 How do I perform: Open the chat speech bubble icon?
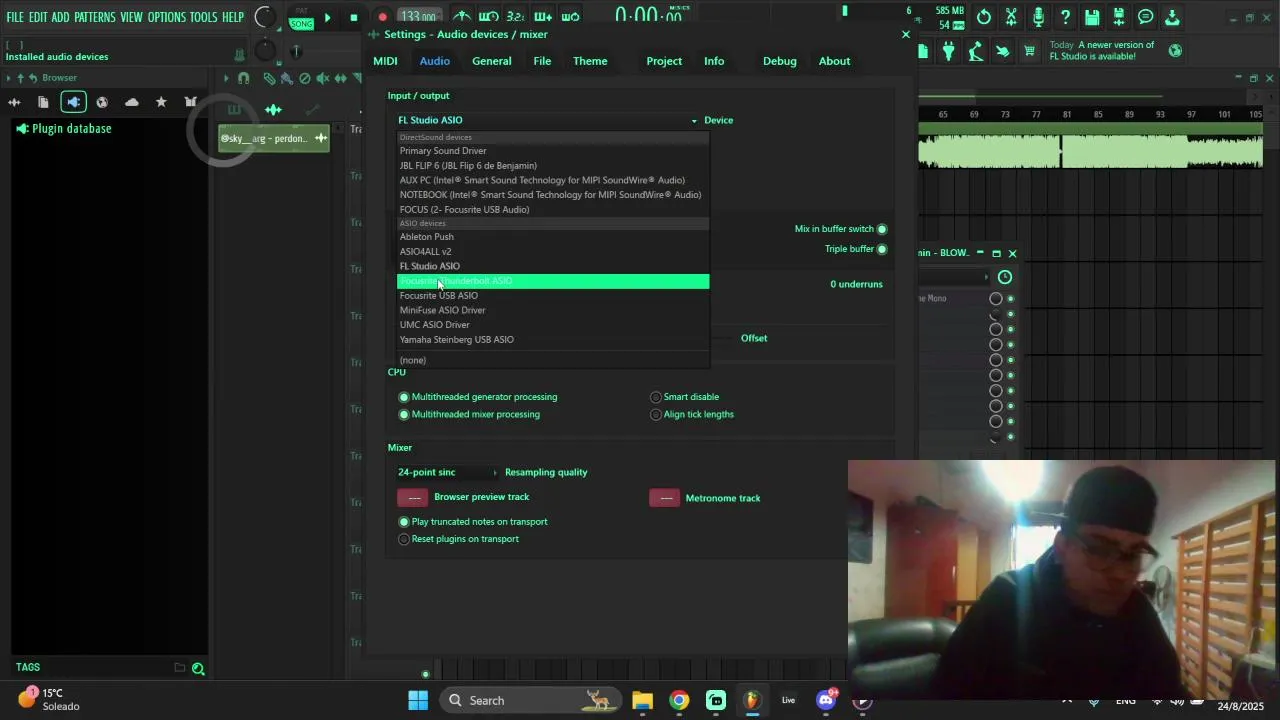(x=1146, y=17)
